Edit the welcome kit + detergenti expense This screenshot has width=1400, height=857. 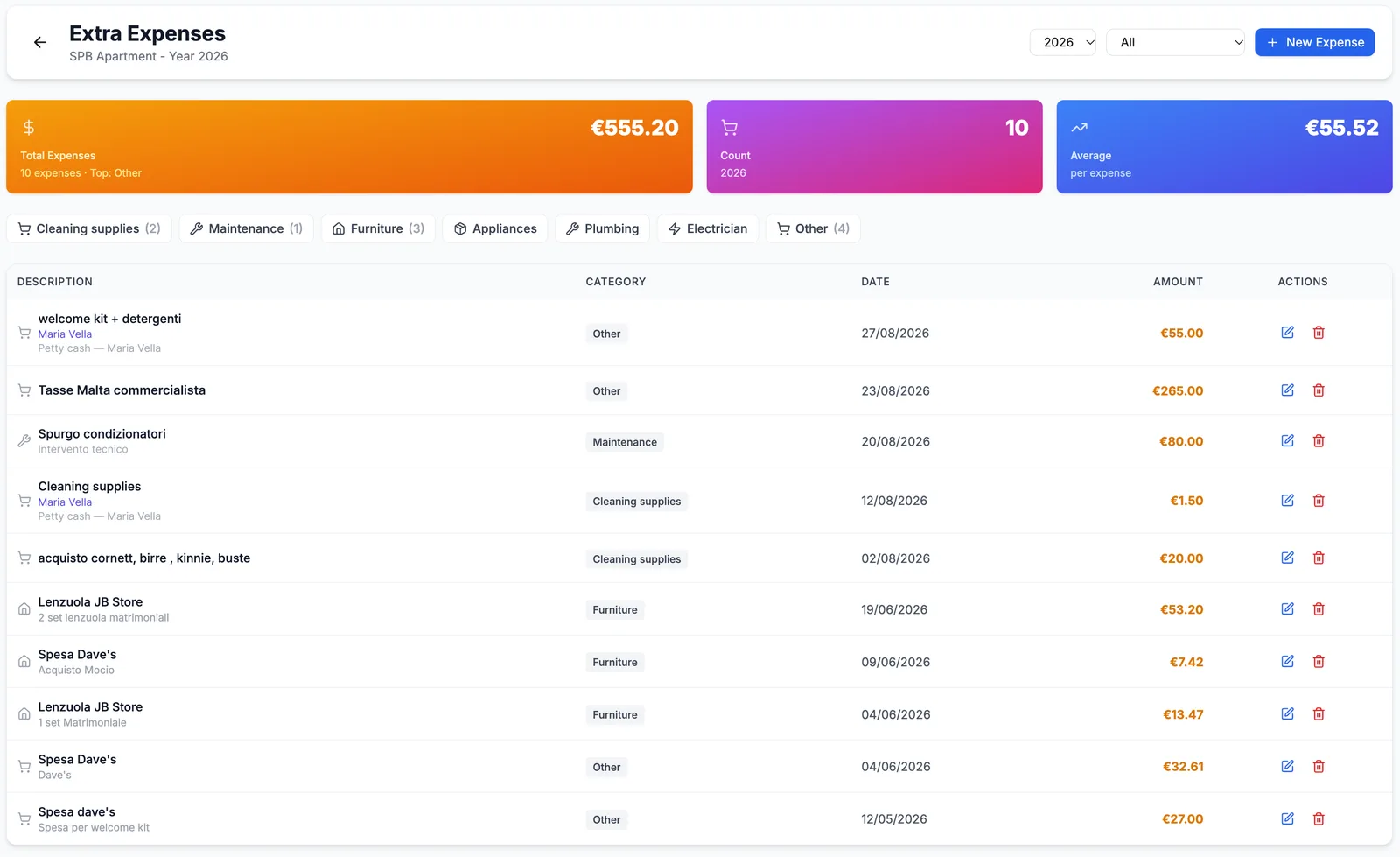[1287, 333]
